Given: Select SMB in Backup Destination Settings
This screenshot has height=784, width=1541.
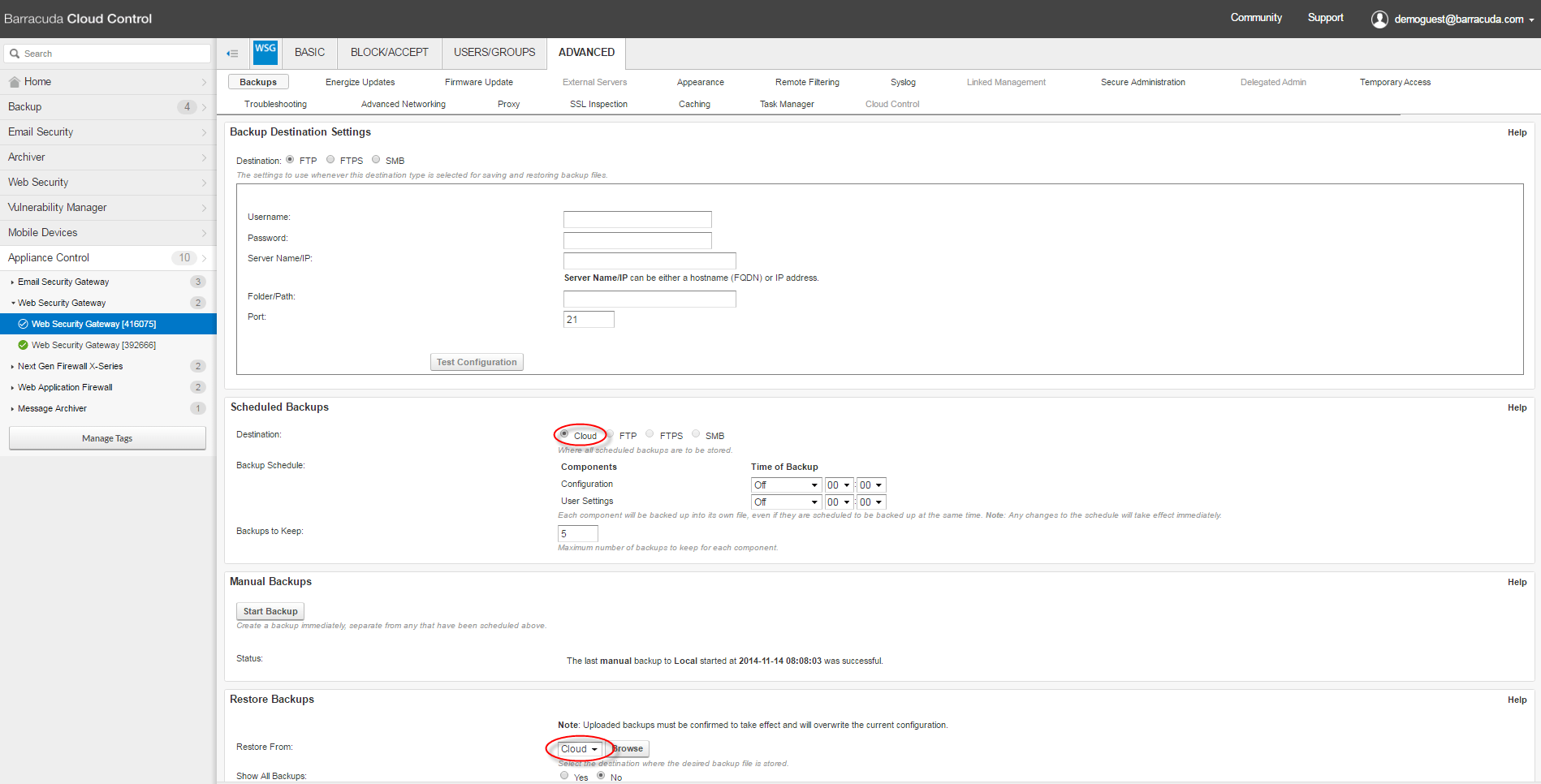Looking at the screenshot, I should click(376, 160).
